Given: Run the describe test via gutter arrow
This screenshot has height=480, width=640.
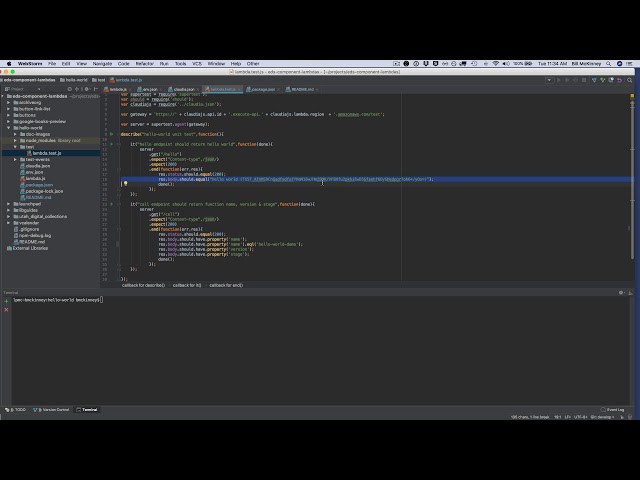Looking at the screenshot, I should point(111,134).
